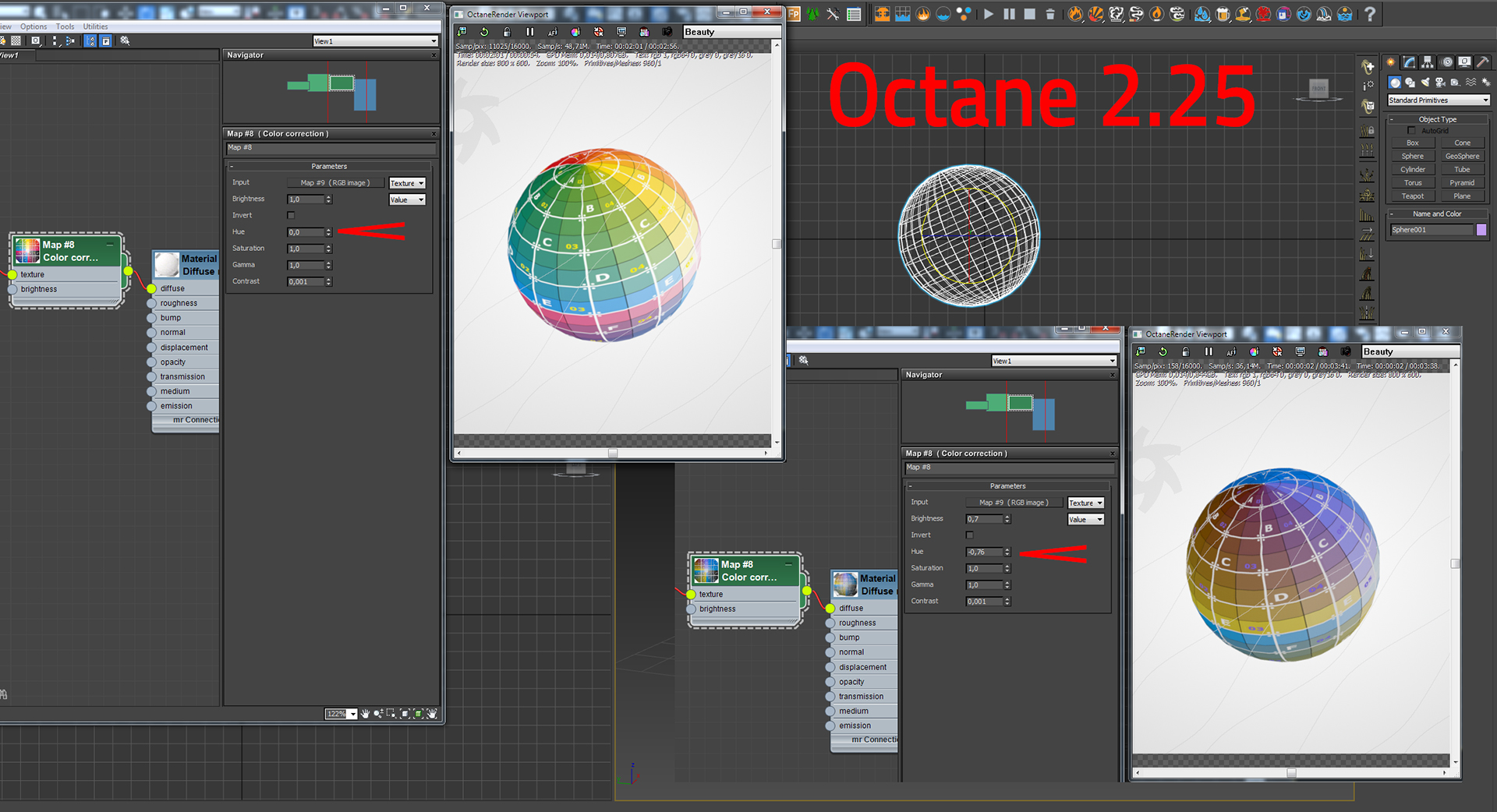Click the pan hand icon beside 122% zoom
The image size is (1497, 812).
(365, 714)
